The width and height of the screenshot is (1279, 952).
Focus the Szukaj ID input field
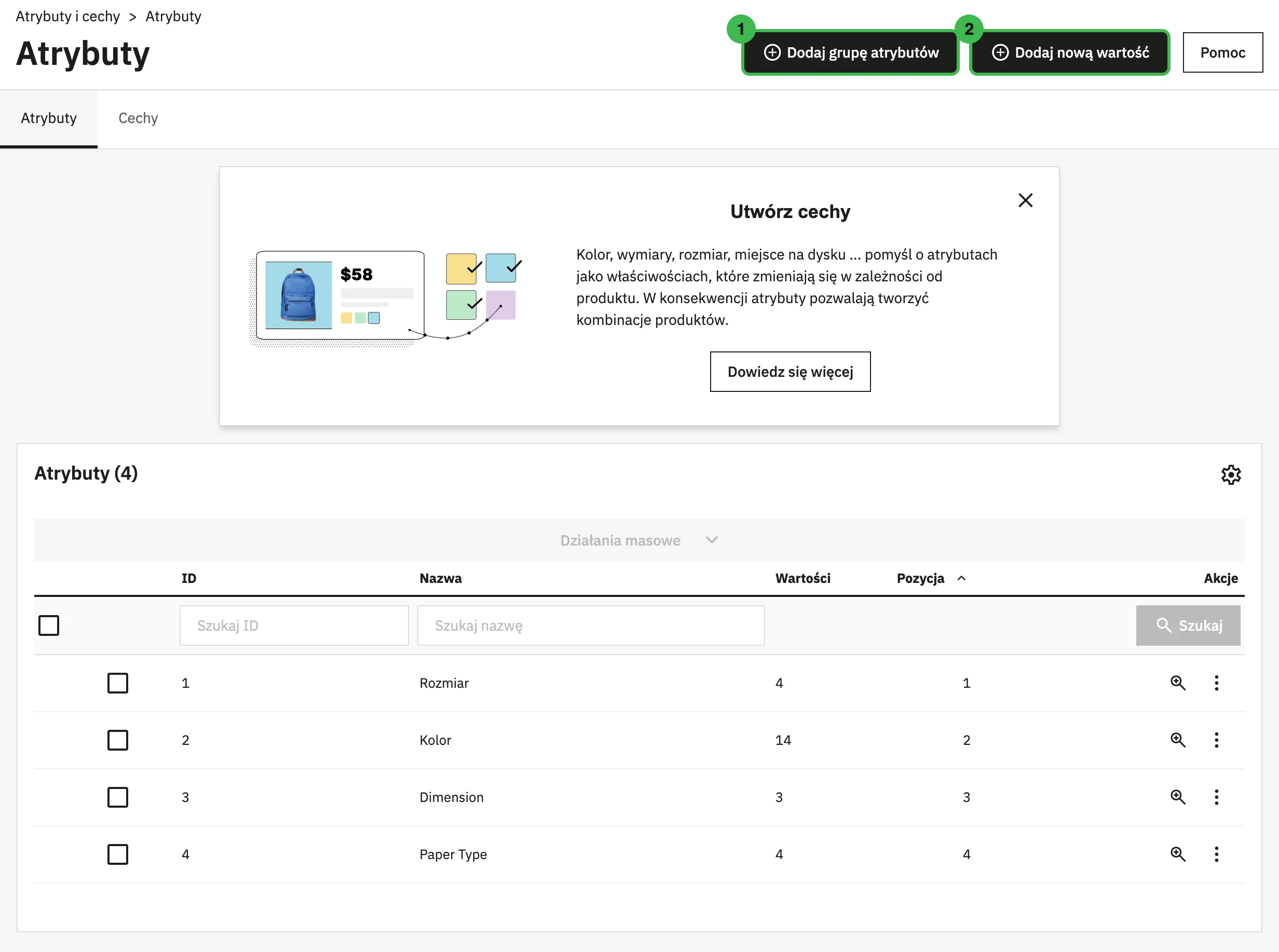pos(294,625)
